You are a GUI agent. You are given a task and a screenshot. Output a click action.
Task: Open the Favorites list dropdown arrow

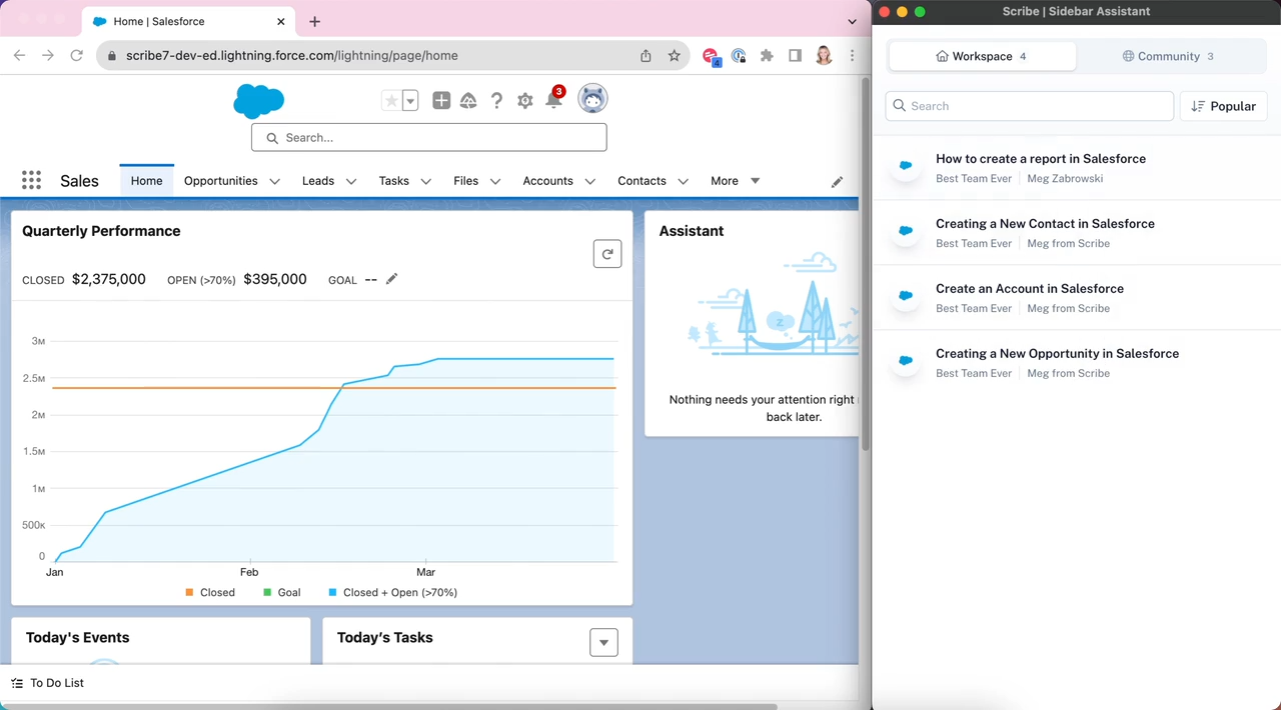pyautogui.click(x=410, y=100)
